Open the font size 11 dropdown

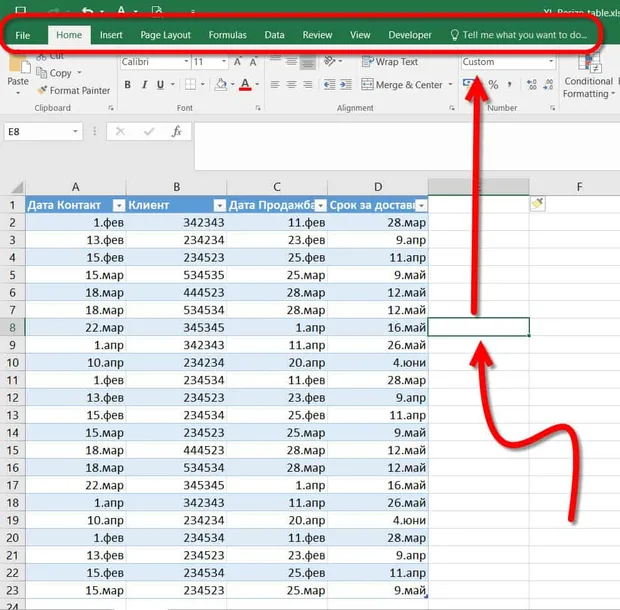click(x=224, y=62)
